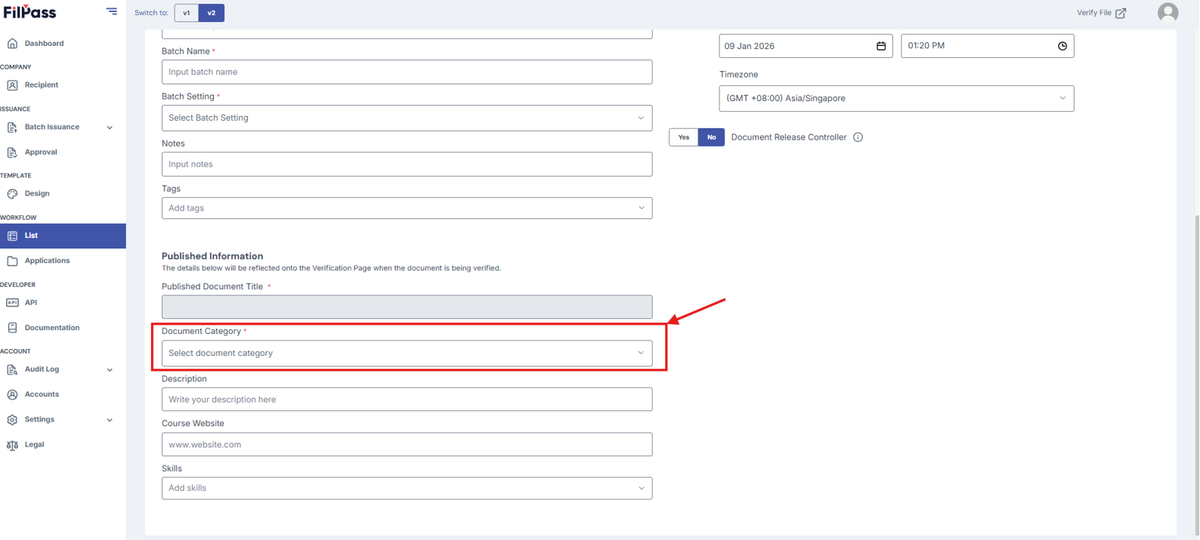This screenshot has width=1200, height=540.
Task: Click the external link icon beside Verify File
Action: coord(1121,13)
